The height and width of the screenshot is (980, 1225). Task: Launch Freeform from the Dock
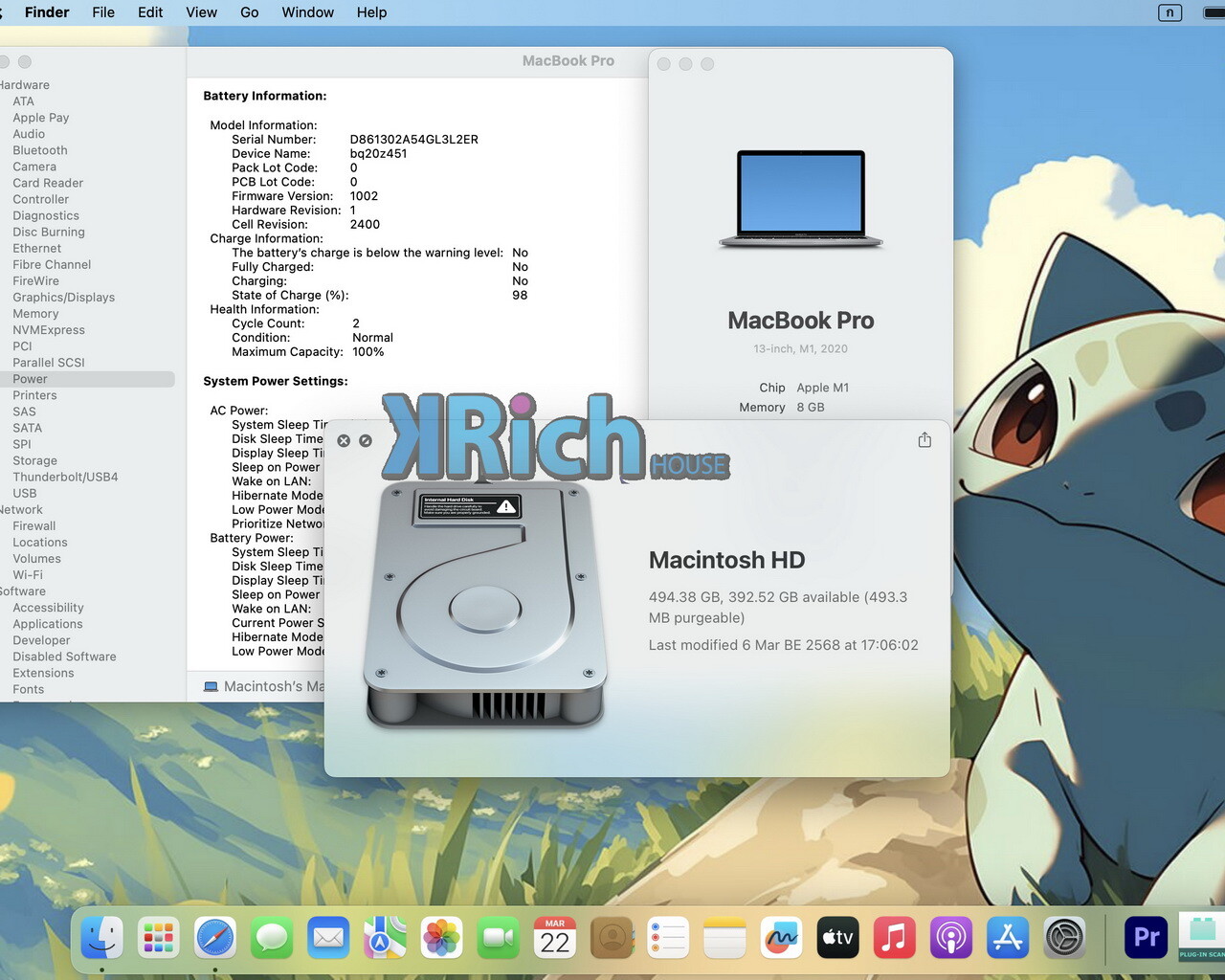[x=781, y=938]
